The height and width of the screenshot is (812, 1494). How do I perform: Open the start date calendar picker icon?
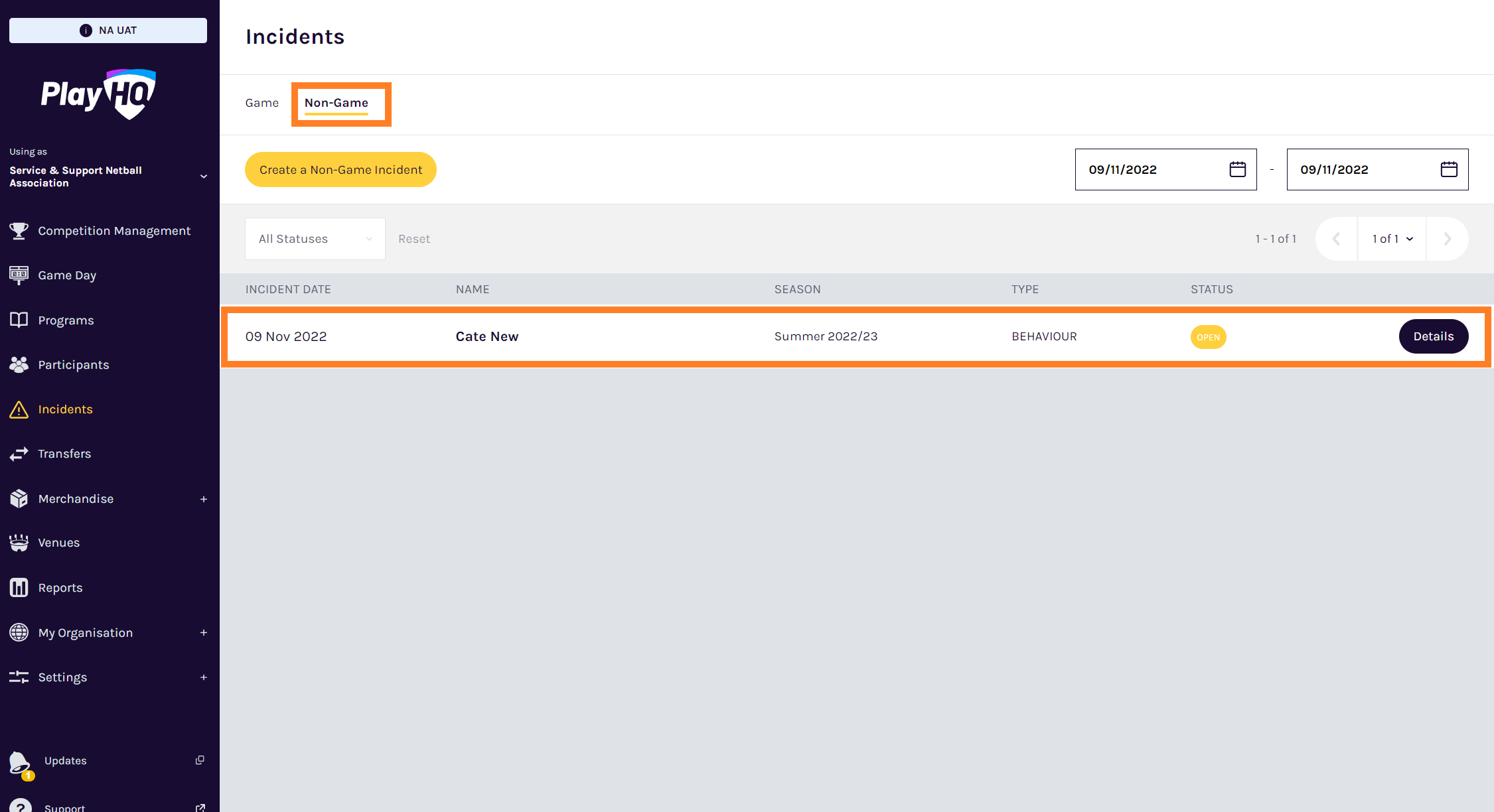pos(1237,169)
